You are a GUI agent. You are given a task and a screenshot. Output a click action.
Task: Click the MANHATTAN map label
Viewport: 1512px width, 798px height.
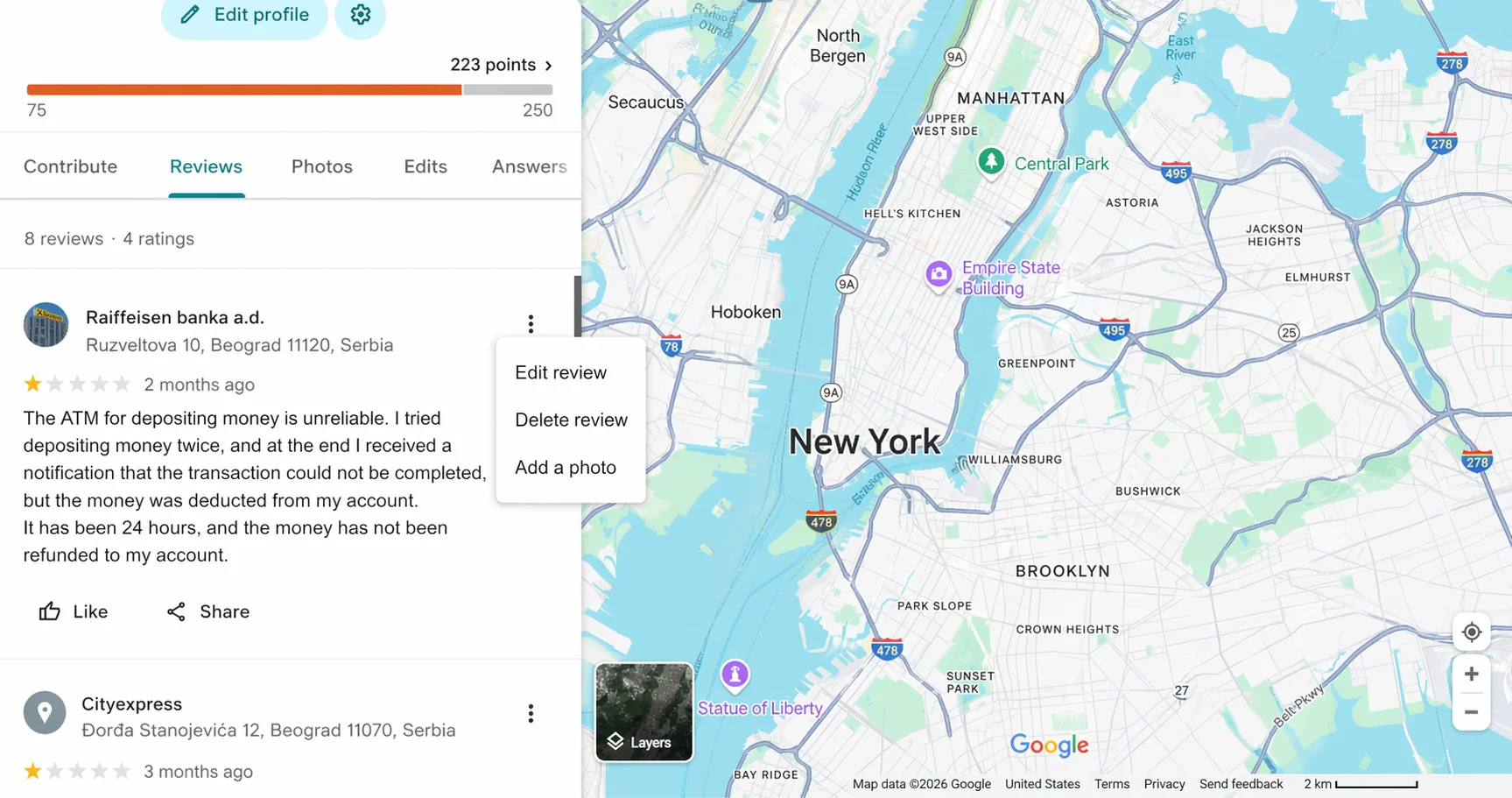1011,98
